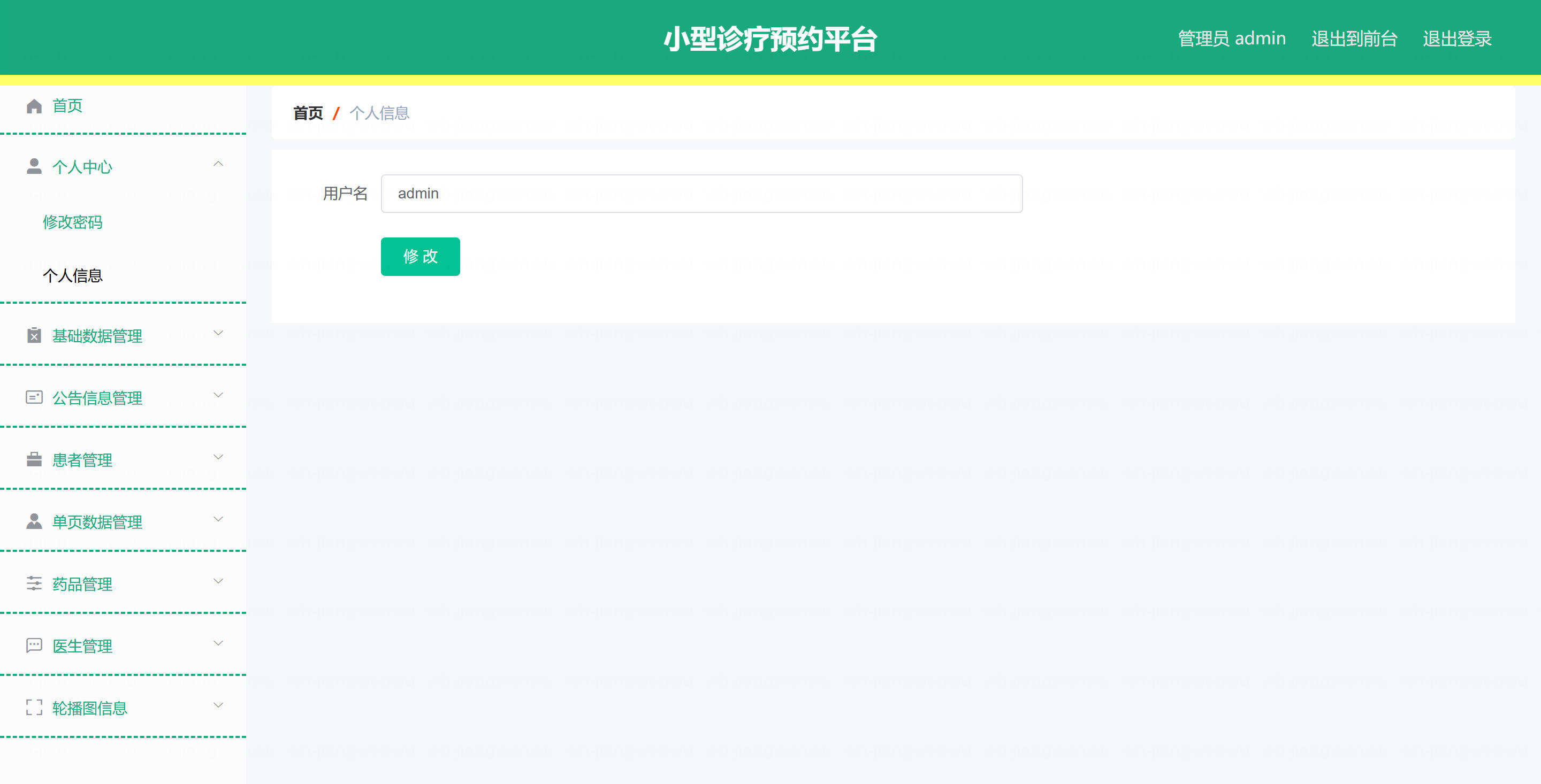
Task: Click the frame icon beside 轮播图信息
Action: [34, 708]
